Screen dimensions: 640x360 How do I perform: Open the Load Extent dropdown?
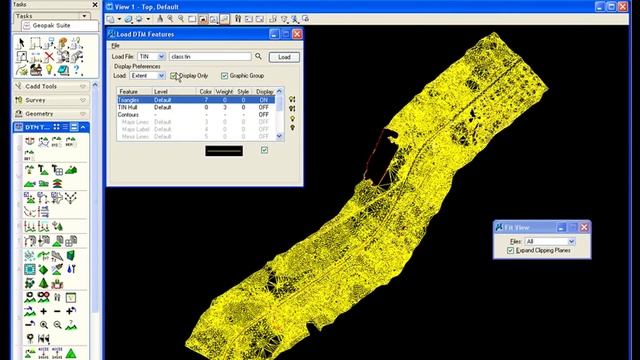coord(161,76)
